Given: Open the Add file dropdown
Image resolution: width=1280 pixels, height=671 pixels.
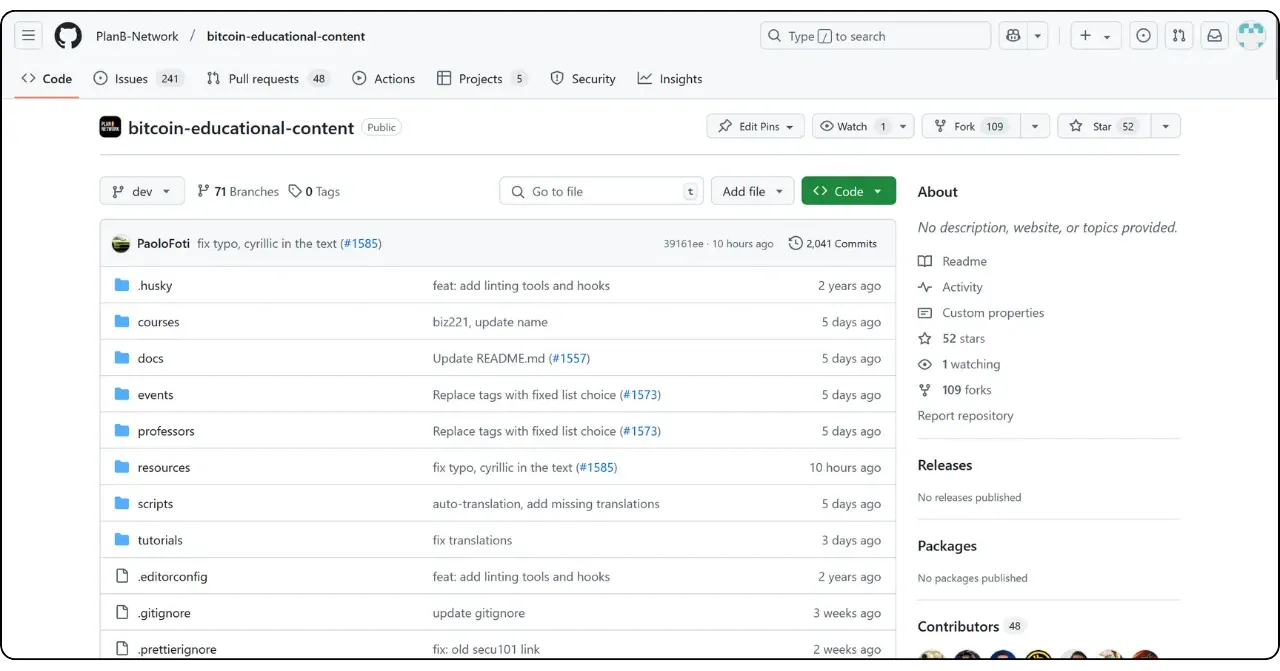Looking at the screenshot, I should pyautogui.click(x=752, y=191).
